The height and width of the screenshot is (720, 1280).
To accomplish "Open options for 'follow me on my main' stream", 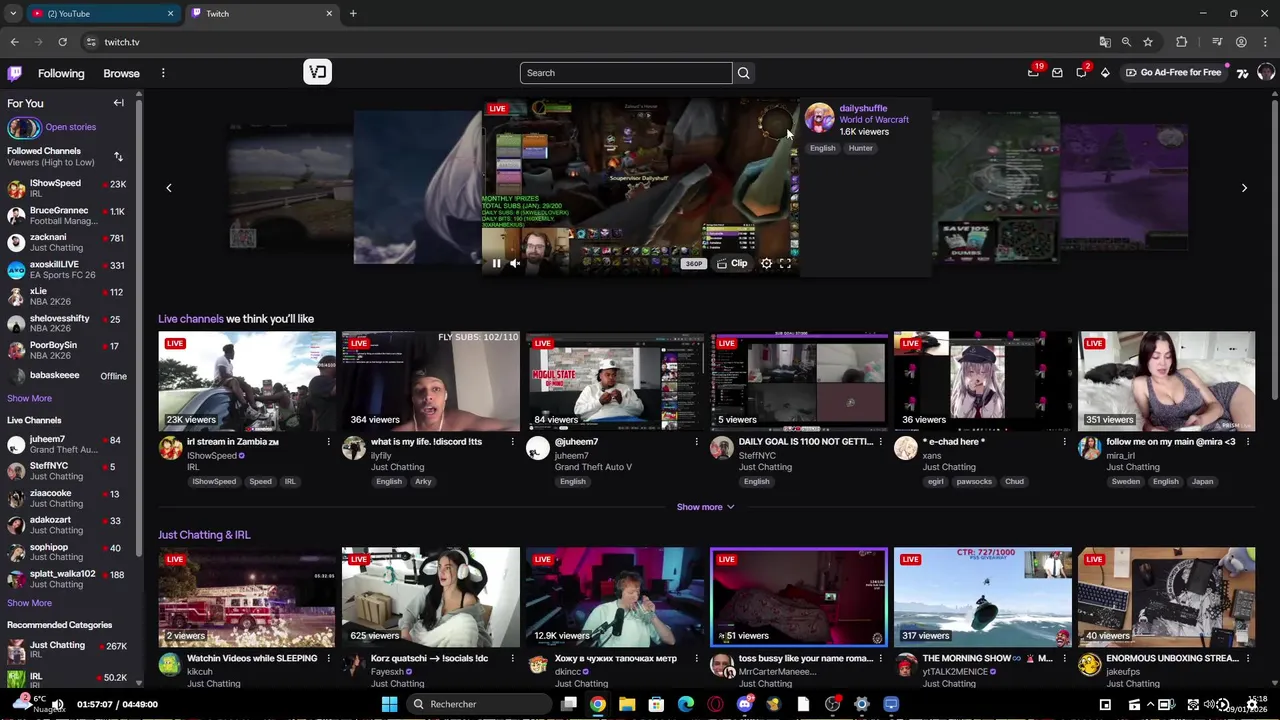I will click(x=1248, y=442).
